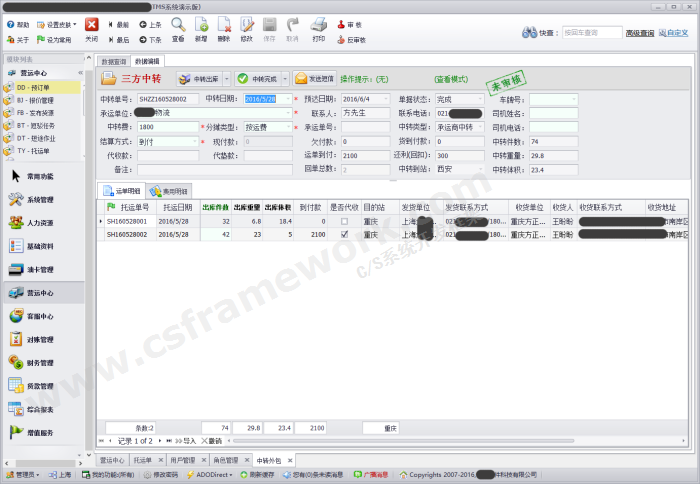Click the 修改 (edit) toolbar icon

(x=246, y=27)
